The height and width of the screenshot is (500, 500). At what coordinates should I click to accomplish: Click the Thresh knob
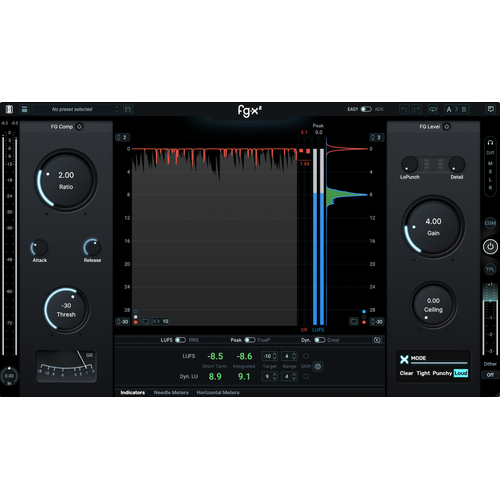click(x=66, y=310)
